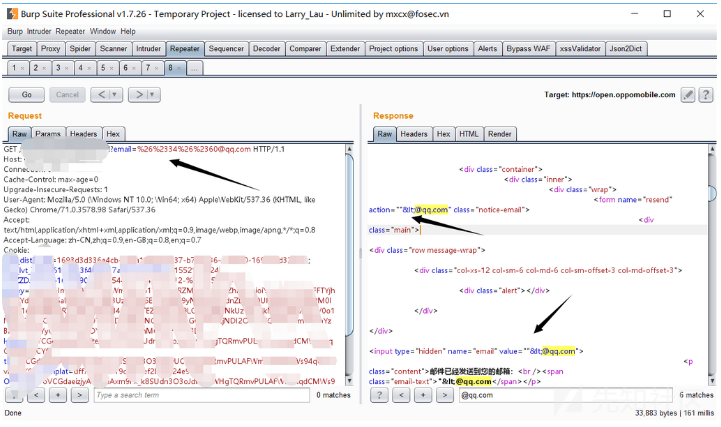721x427 pixels.
Task: Open the Decoder tool tab
Action: (266, 48)
